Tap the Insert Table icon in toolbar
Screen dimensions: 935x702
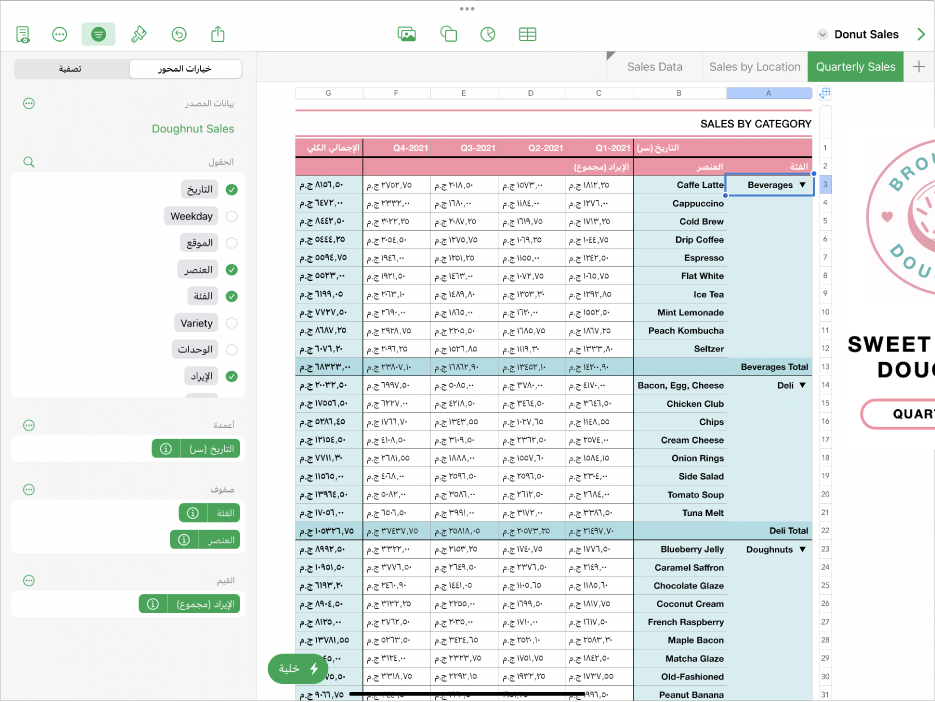(x=527, y=34)
